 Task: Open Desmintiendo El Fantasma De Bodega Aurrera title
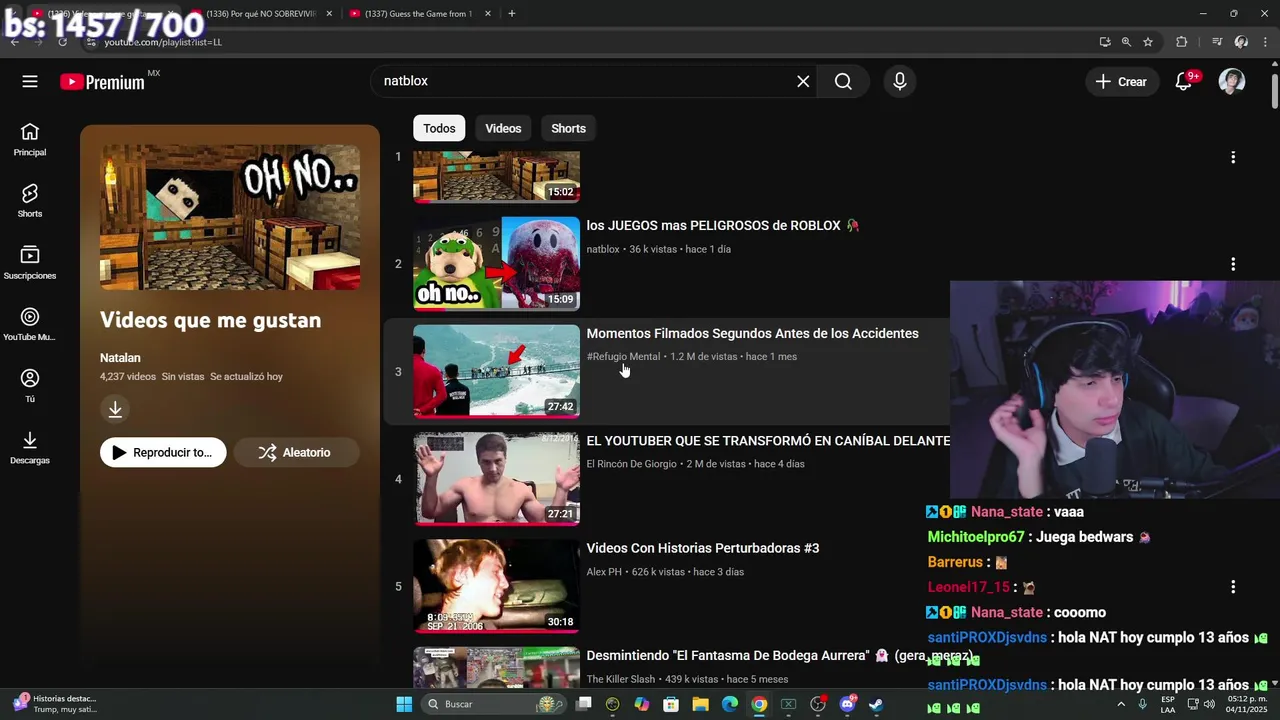(x=779, y=656)
